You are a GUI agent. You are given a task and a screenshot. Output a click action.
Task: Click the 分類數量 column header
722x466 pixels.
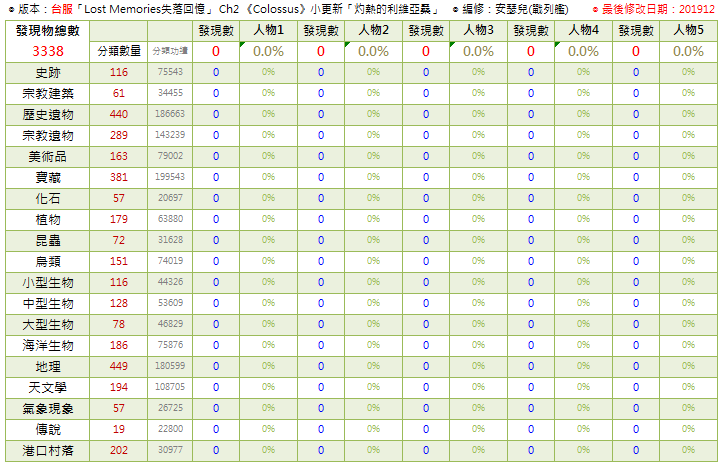point(119,51)
